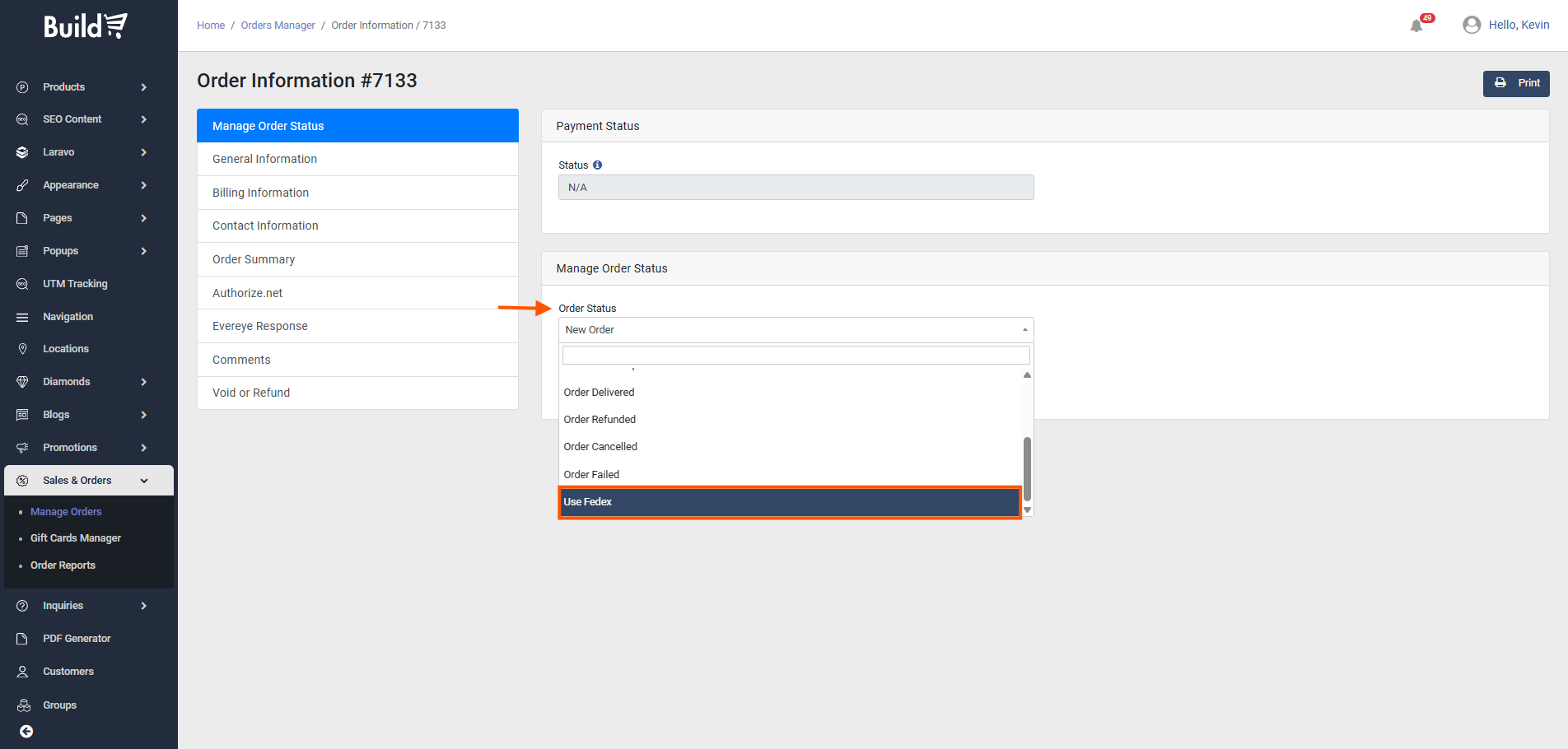Collapse sidebar with back arrow icon
This screenshot has height=749, width=1568.
[26, 732]
